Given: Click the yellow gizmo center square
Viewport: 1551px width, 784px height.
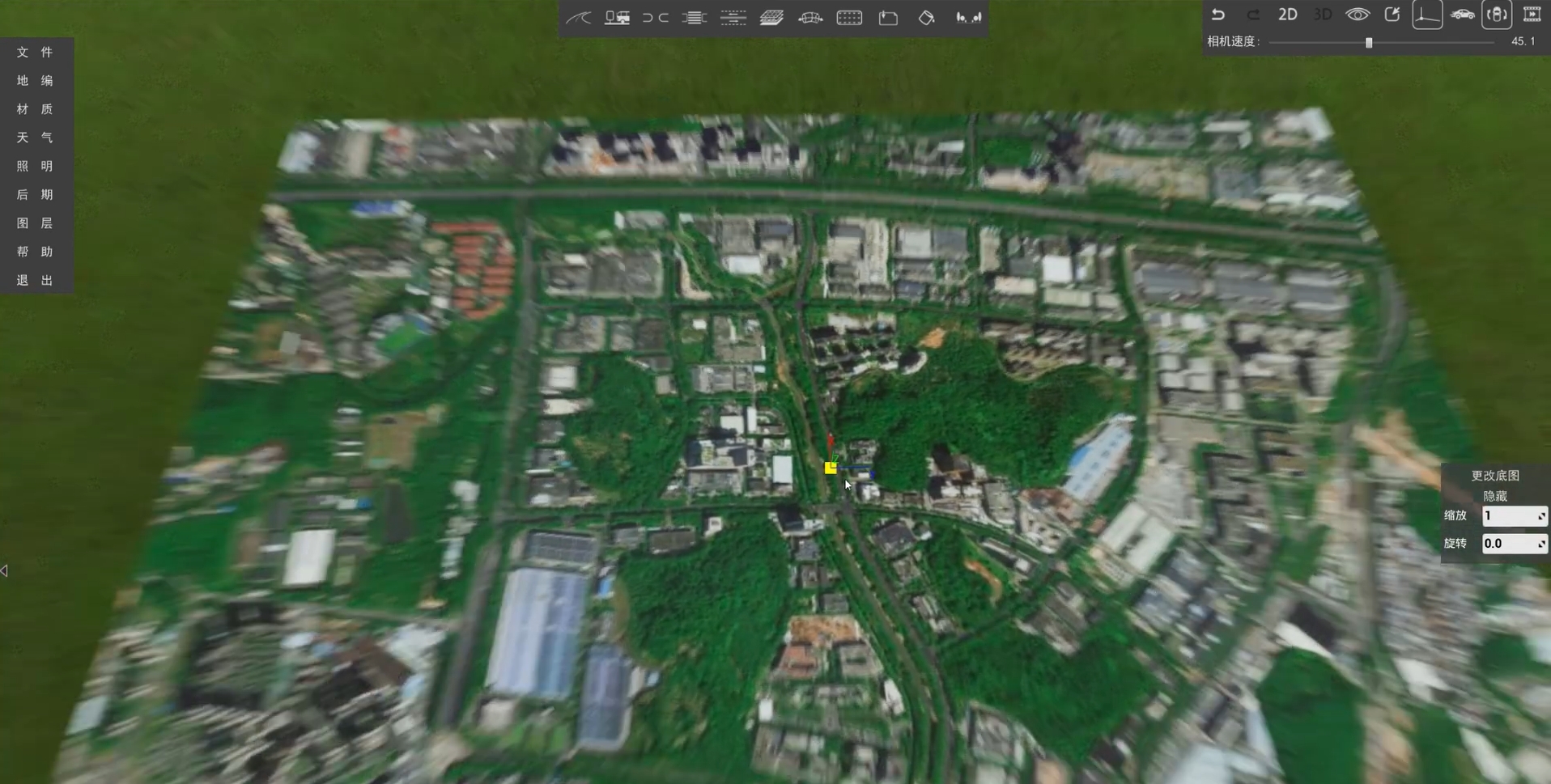Looking at the screenshot, I should coord(831,468).
